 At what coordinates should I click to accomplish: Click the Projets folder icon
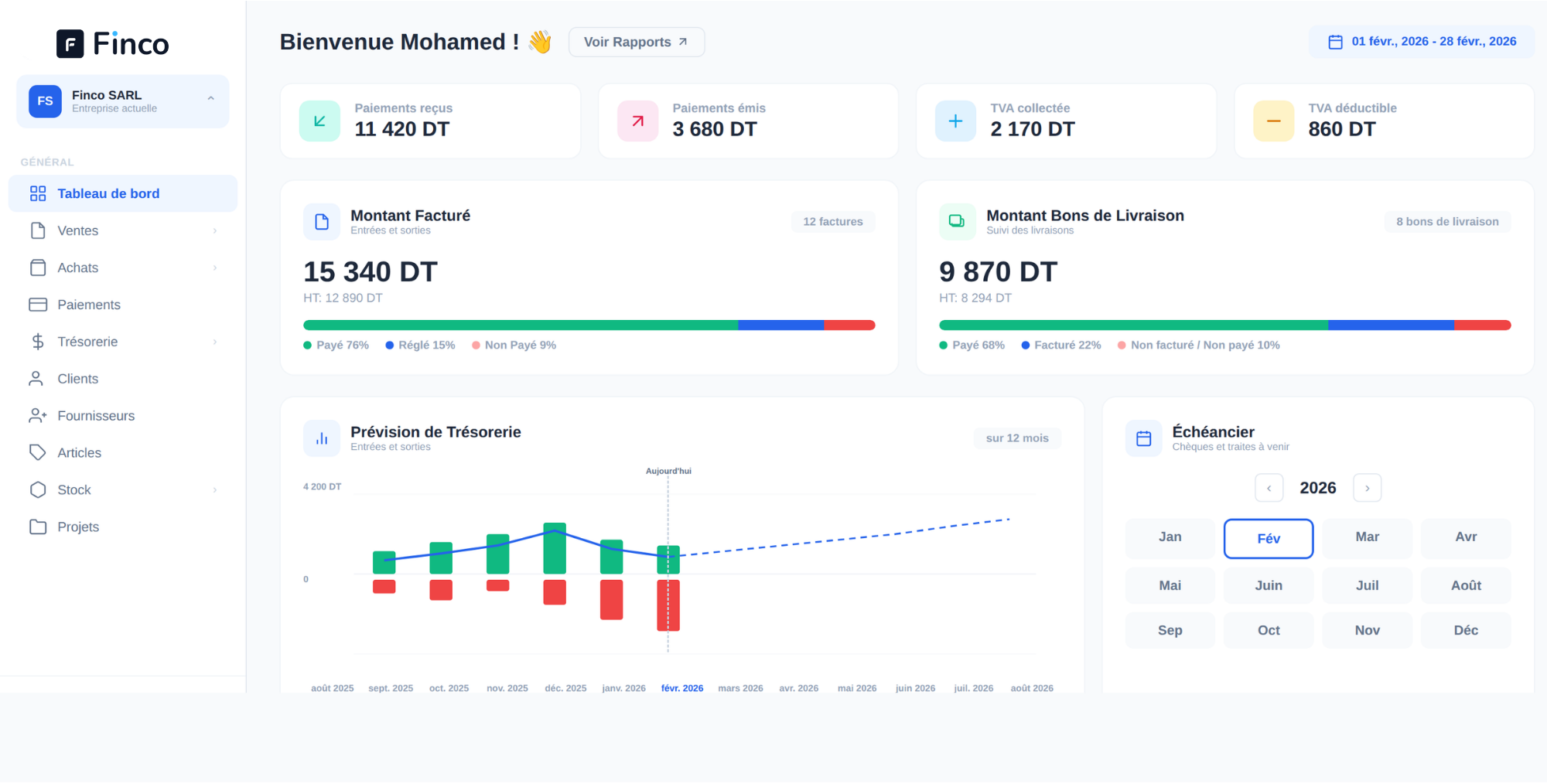38,527
